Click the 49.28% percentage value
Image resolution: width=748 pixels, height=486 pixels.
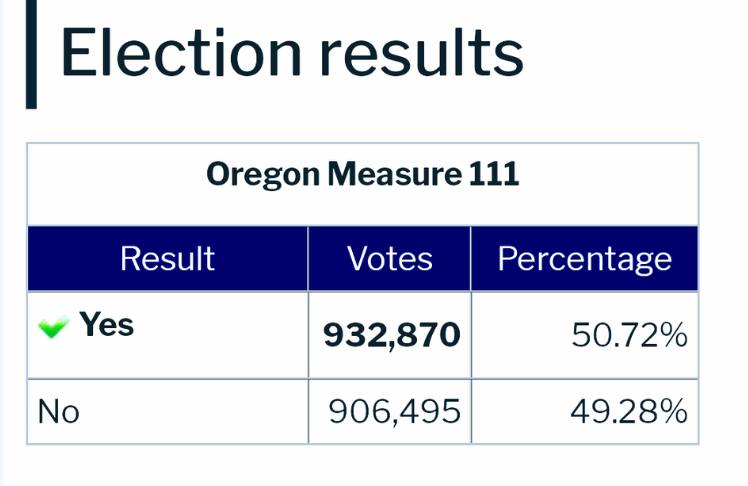[629, 411]
